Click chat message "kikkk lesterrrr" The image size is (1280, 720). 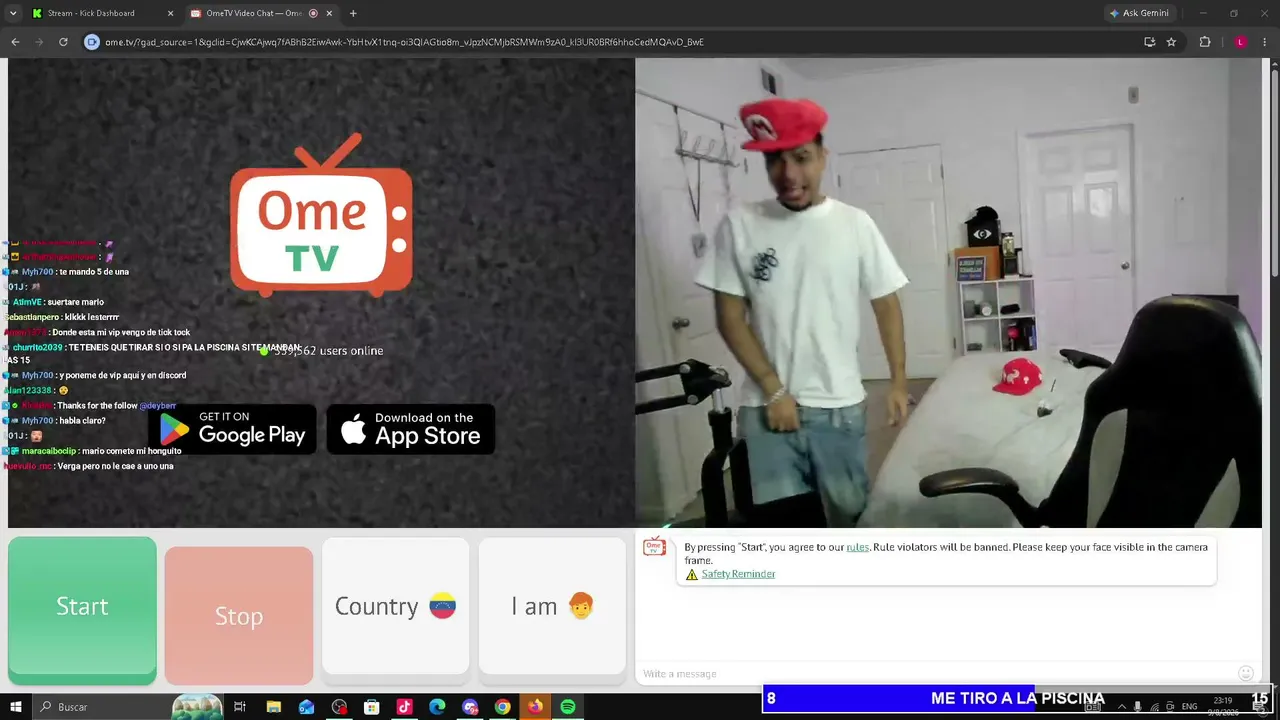(x=92, y=317)
